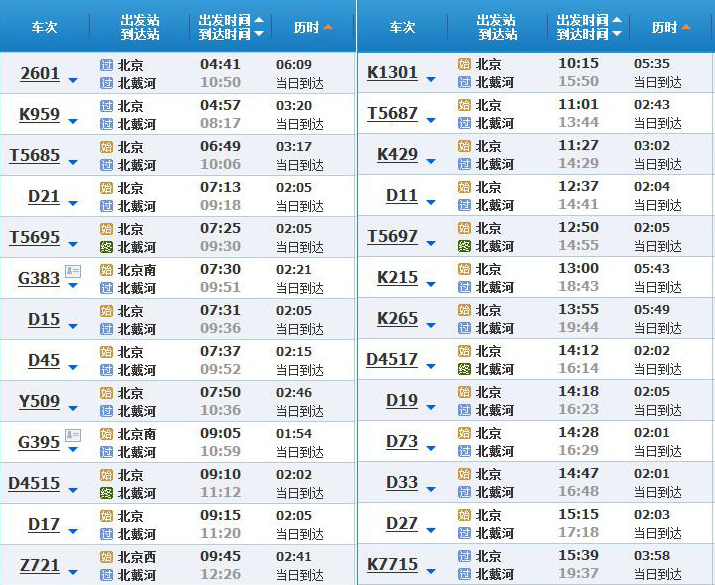
Task: Open train Z721 link
Action: (40, 565)
